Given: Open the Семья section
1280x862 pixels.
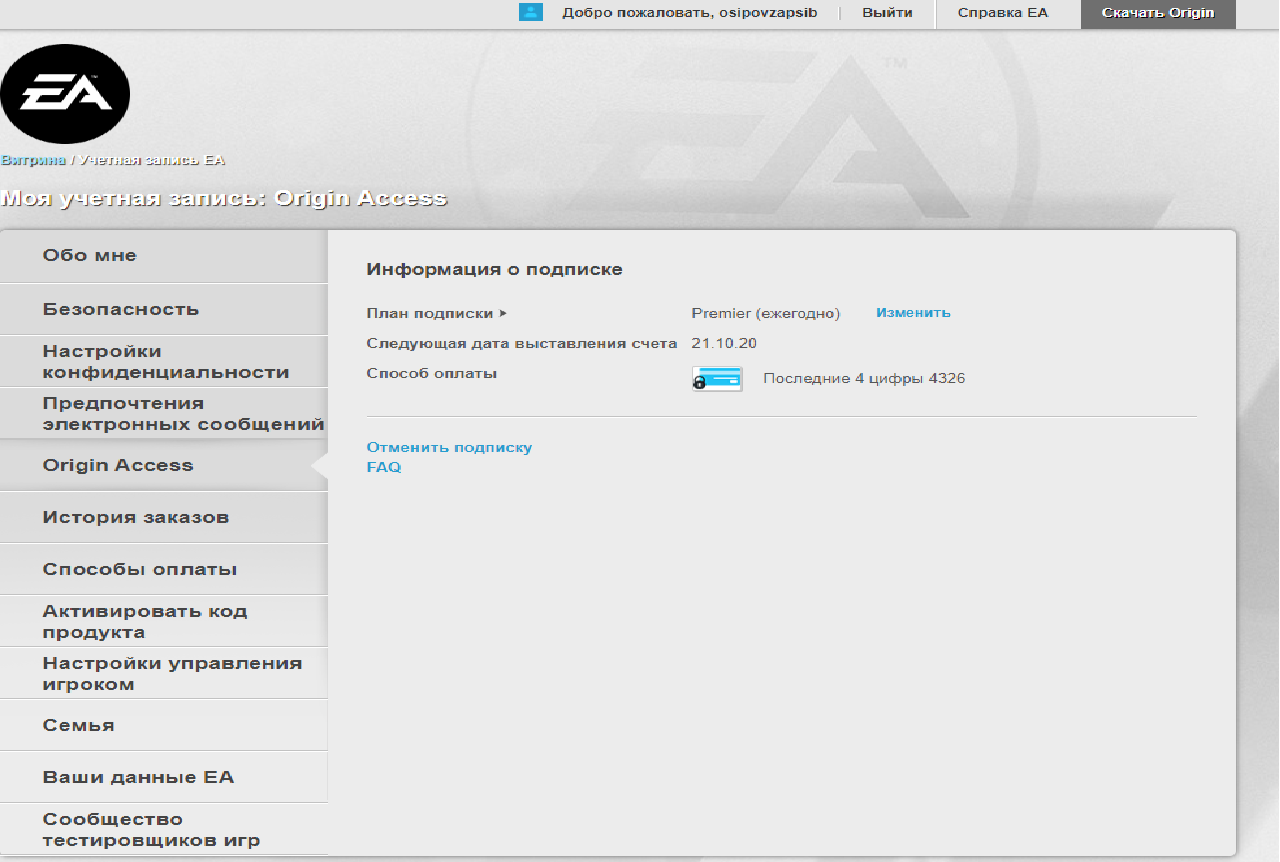Looking at the screenshot, I should (x=78, y=726).
